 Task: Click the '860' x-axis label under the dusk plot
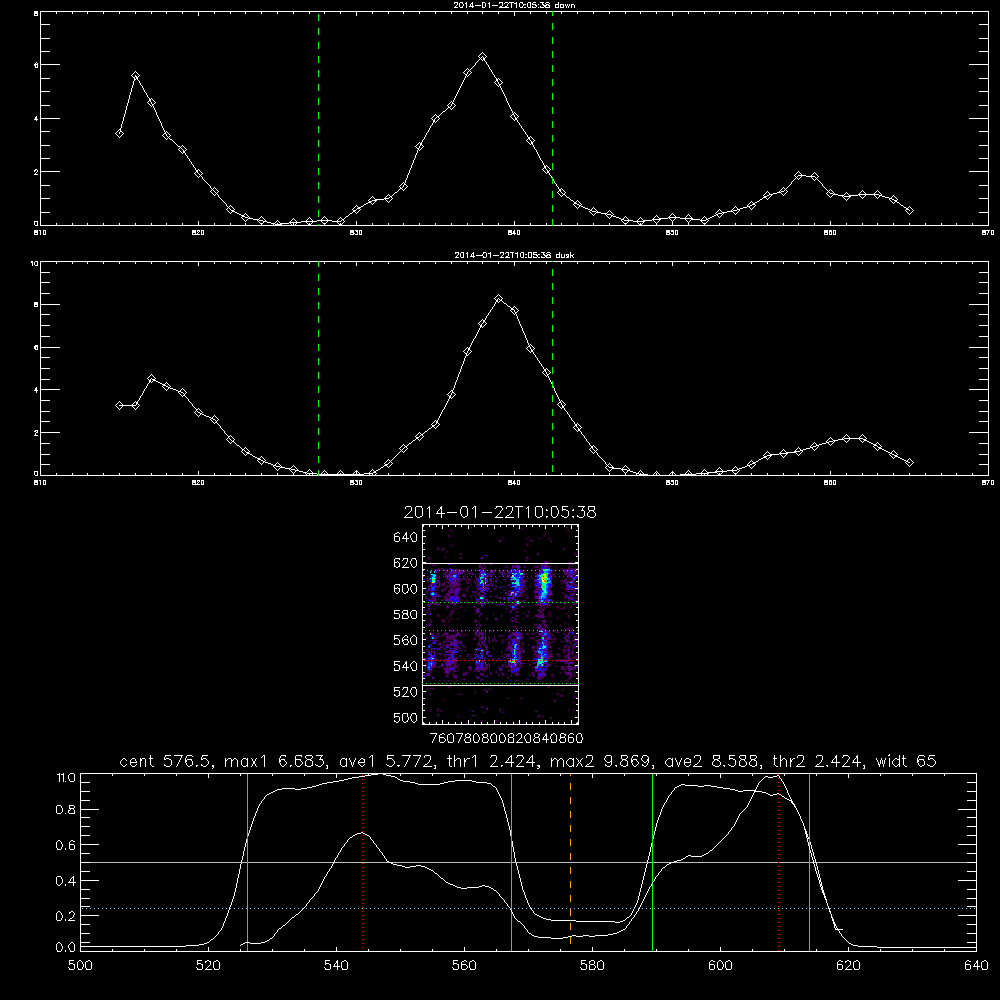(x=830, y=483)
